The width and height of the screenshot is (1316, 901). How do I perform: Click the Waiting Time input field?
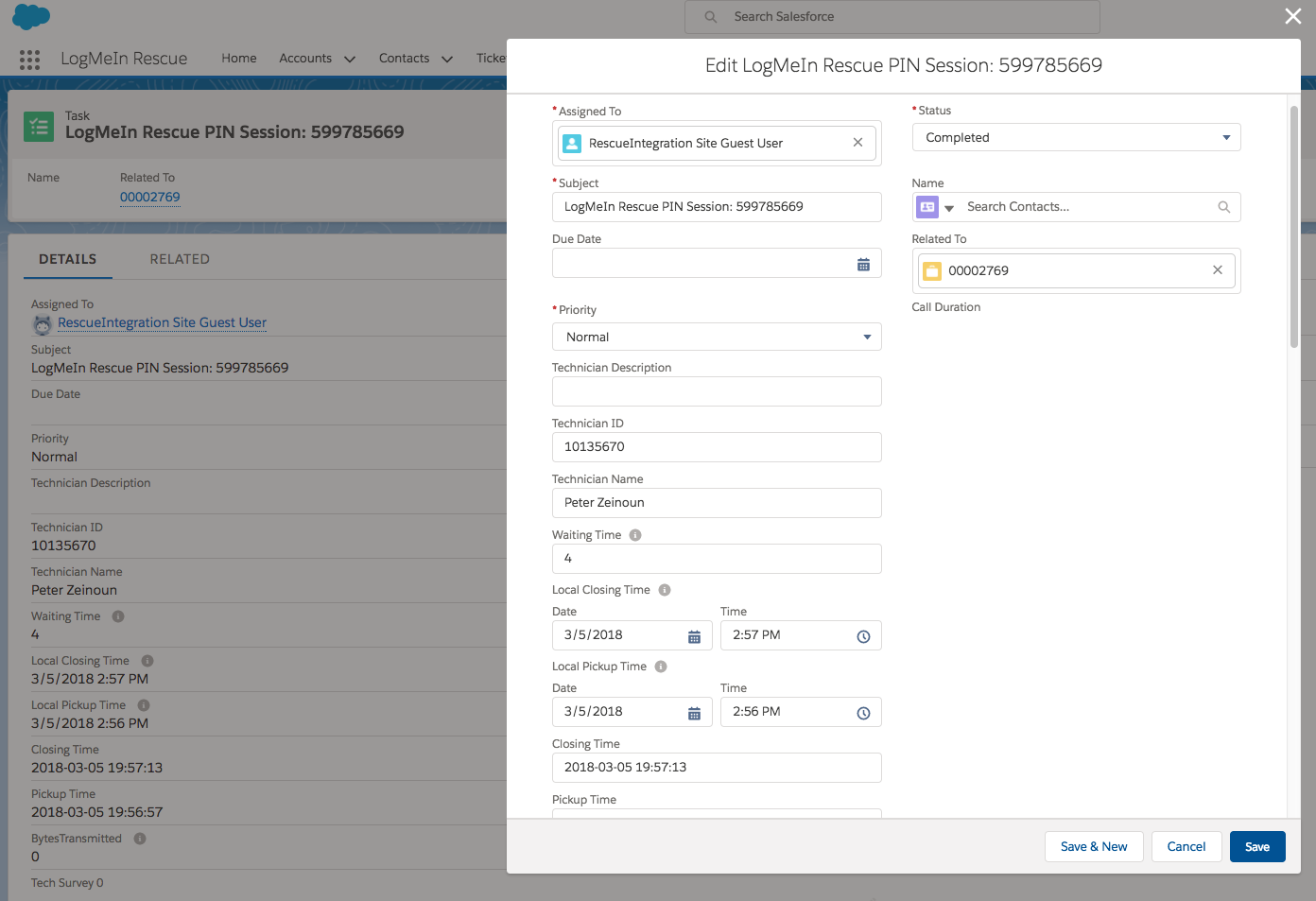[x=717, y=559]
